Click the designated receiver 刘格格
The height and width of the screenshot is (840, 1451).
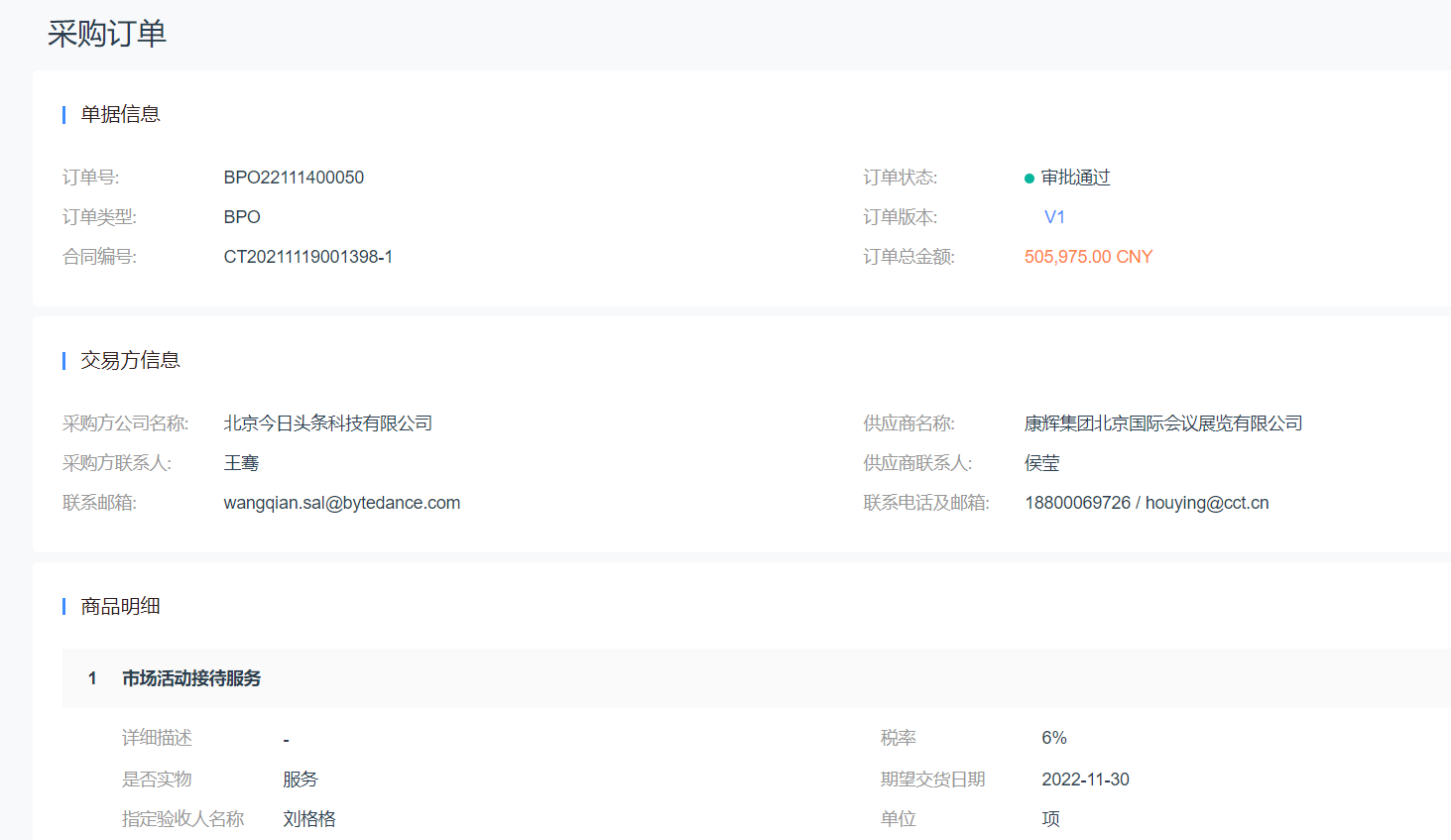click(x=309, y=819)
